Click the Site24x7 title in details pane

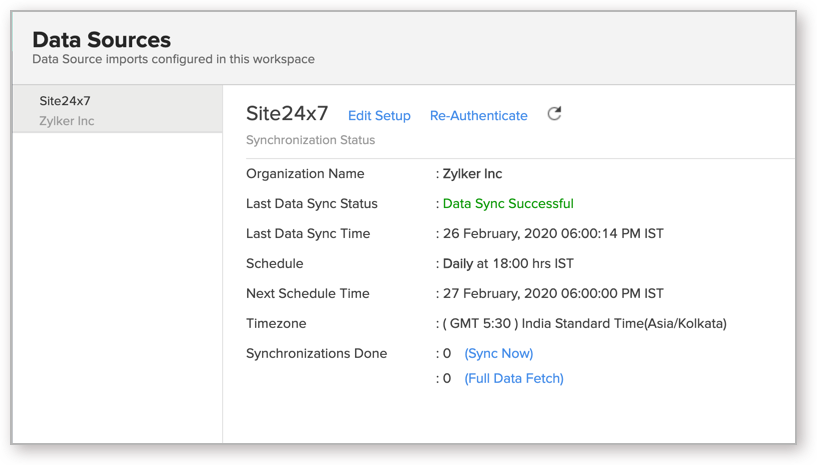coord(287,113)
